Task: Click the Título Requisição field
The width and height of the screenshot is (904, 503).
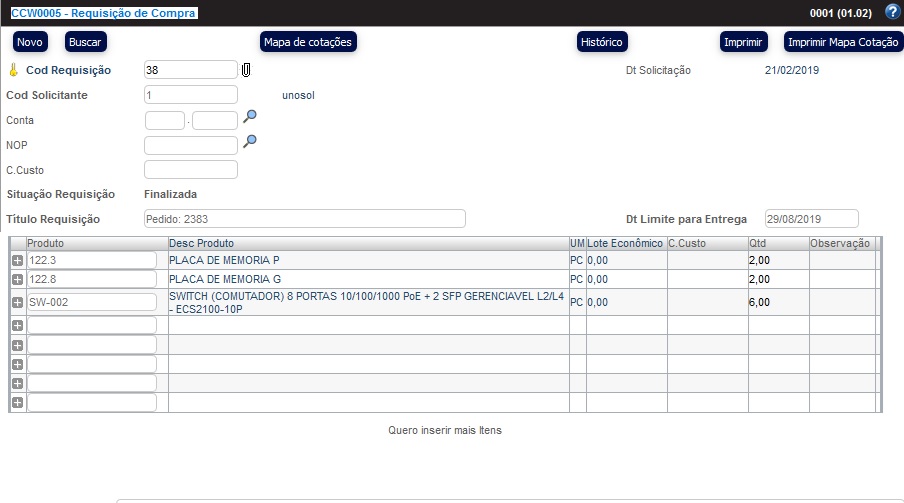Action: (304, 219)
